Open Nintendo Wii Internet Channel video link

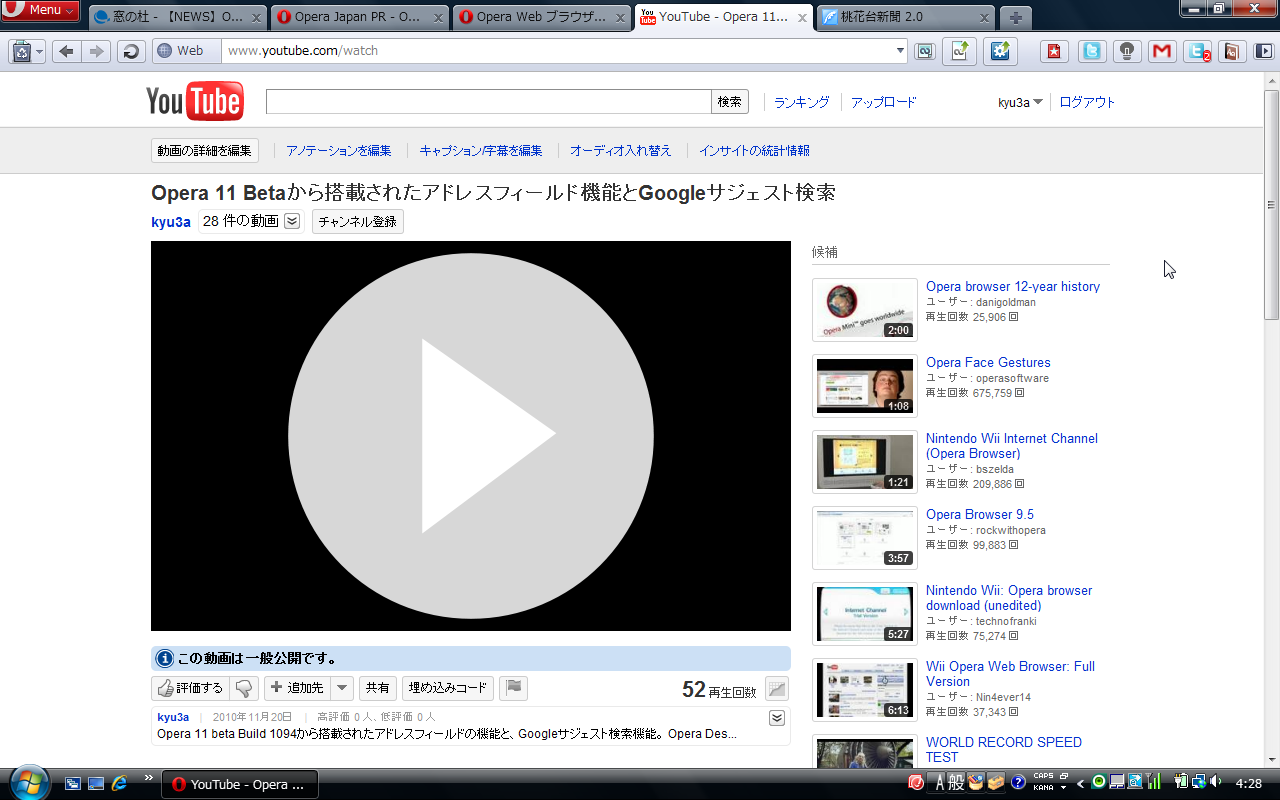1012,446
